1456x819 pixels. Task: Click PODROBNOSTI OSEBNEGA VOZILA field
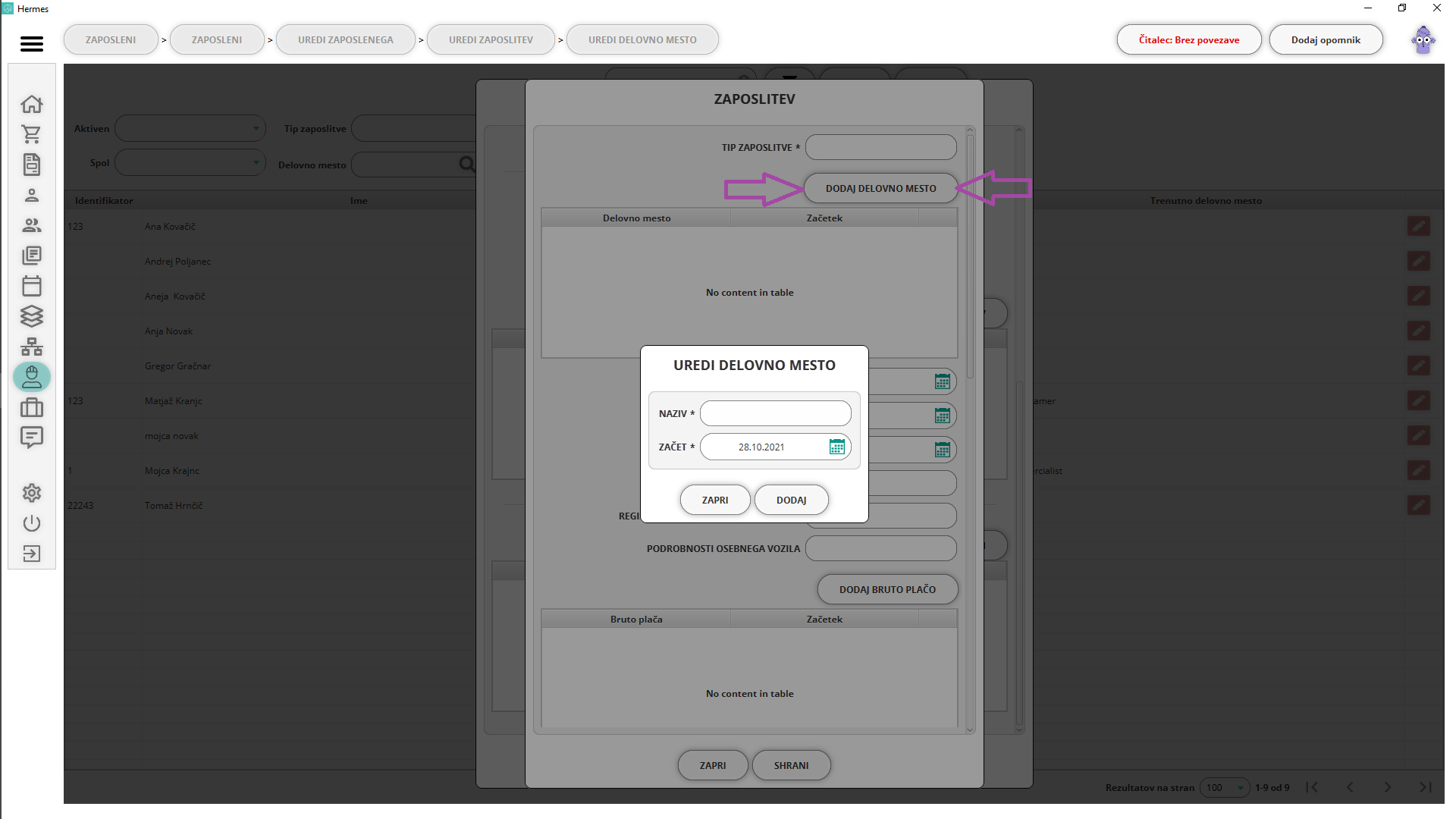click(x=880, y=548)
